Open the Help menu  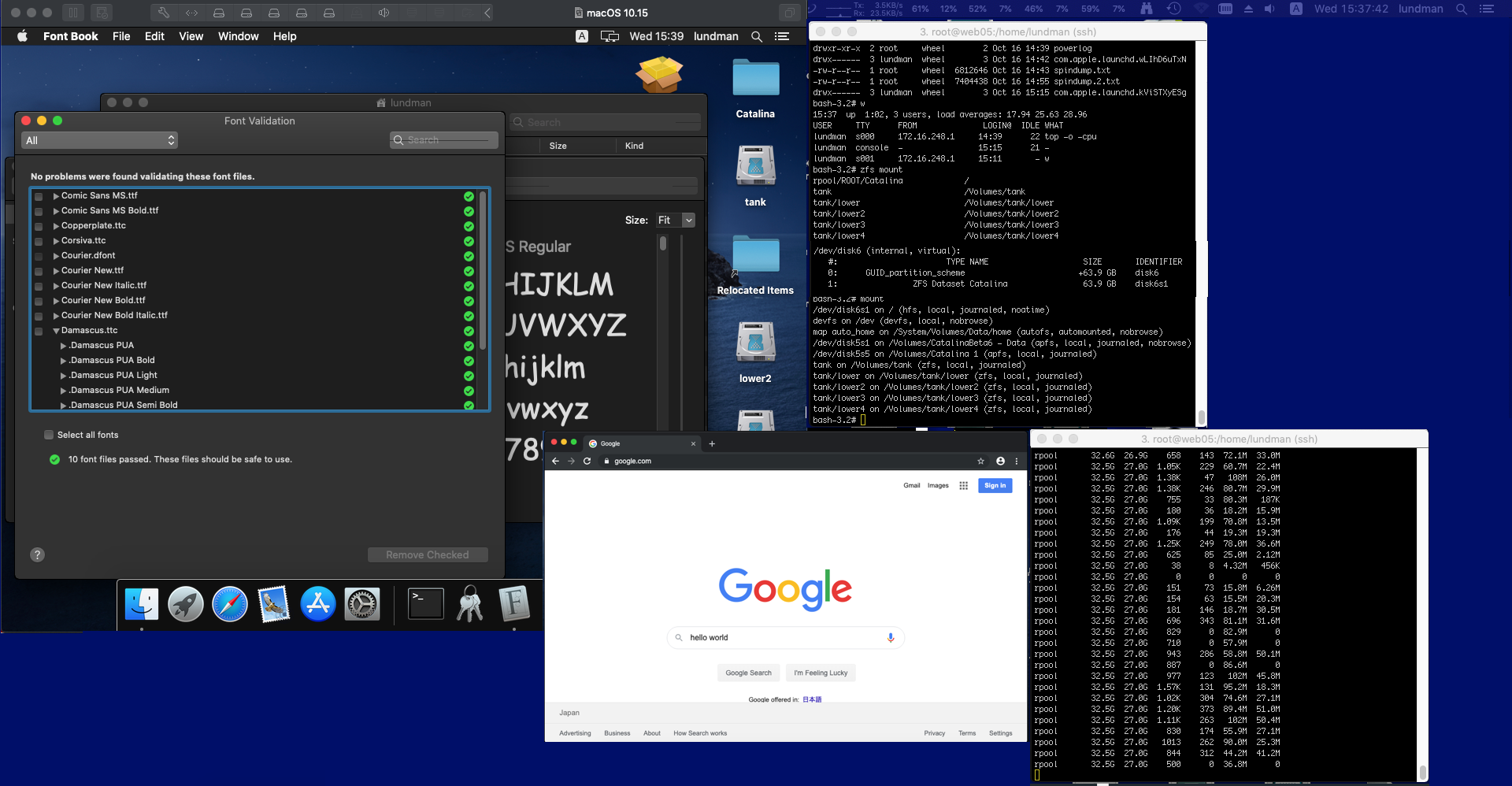(x=284, y=36)
